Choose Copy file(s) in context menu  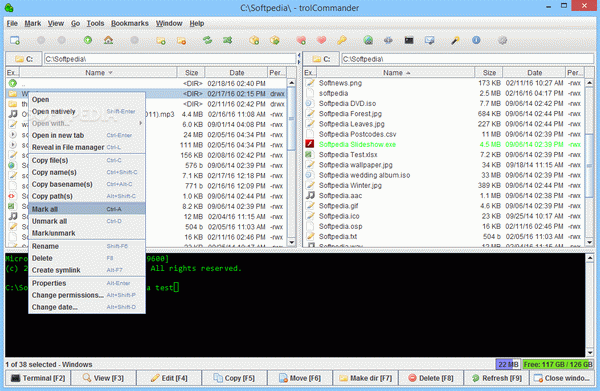(87, 160)
